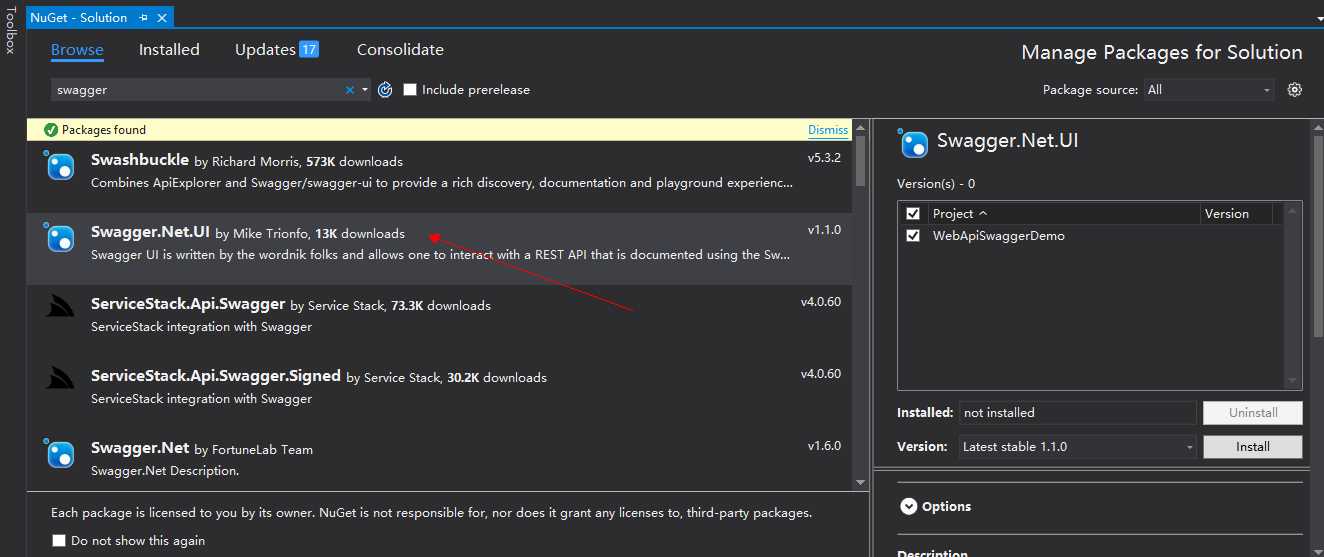
Task: Open package source settings gear
Action: (1295, 90)
